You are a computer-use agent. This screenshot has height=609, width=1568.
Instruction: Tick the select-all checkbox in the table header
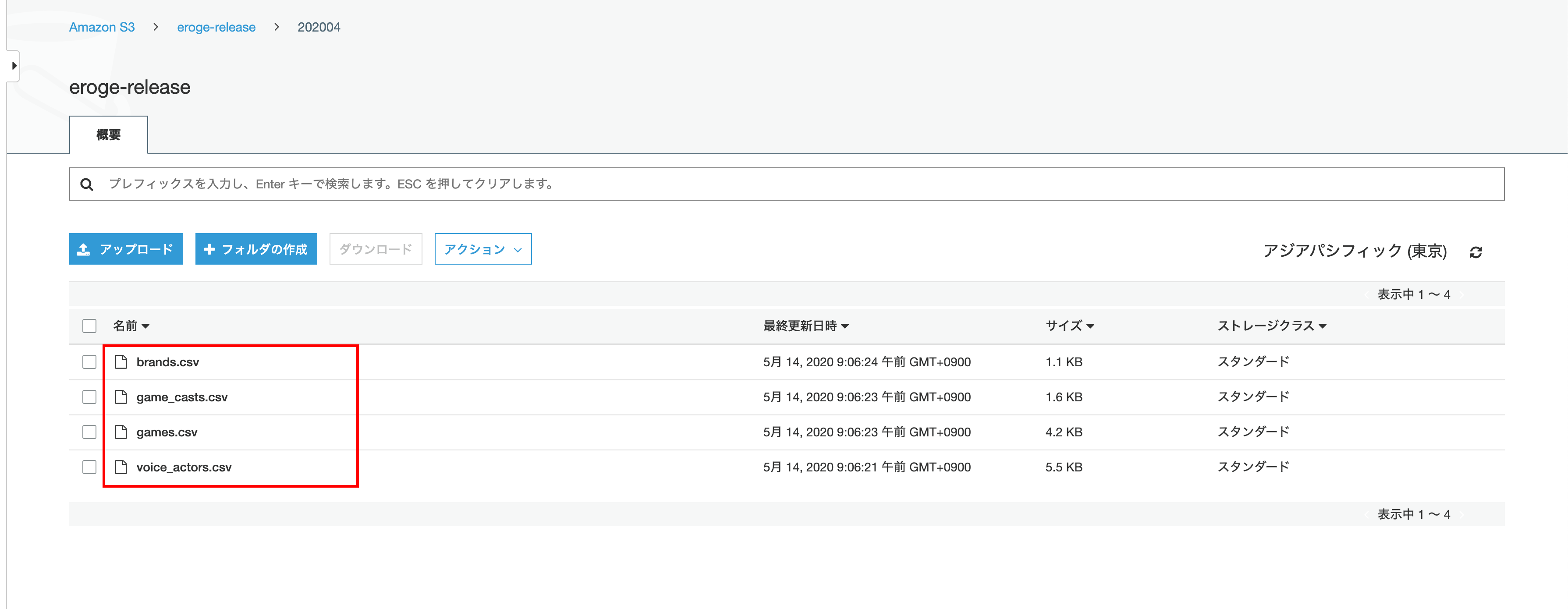tap(89, 326)
